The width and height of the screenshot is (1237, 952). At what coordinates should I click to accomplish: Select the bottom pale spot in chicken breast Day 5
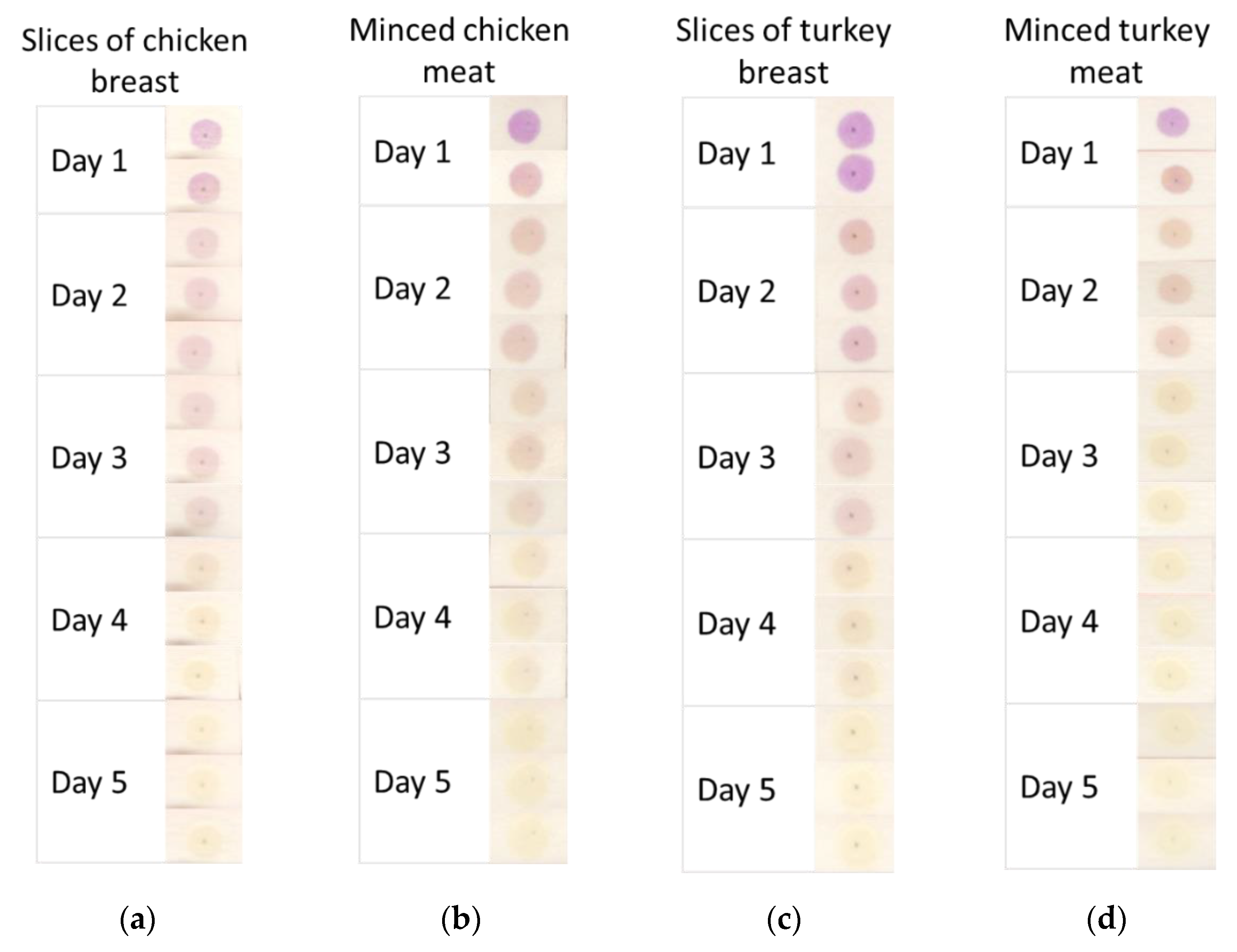[204, 840]
